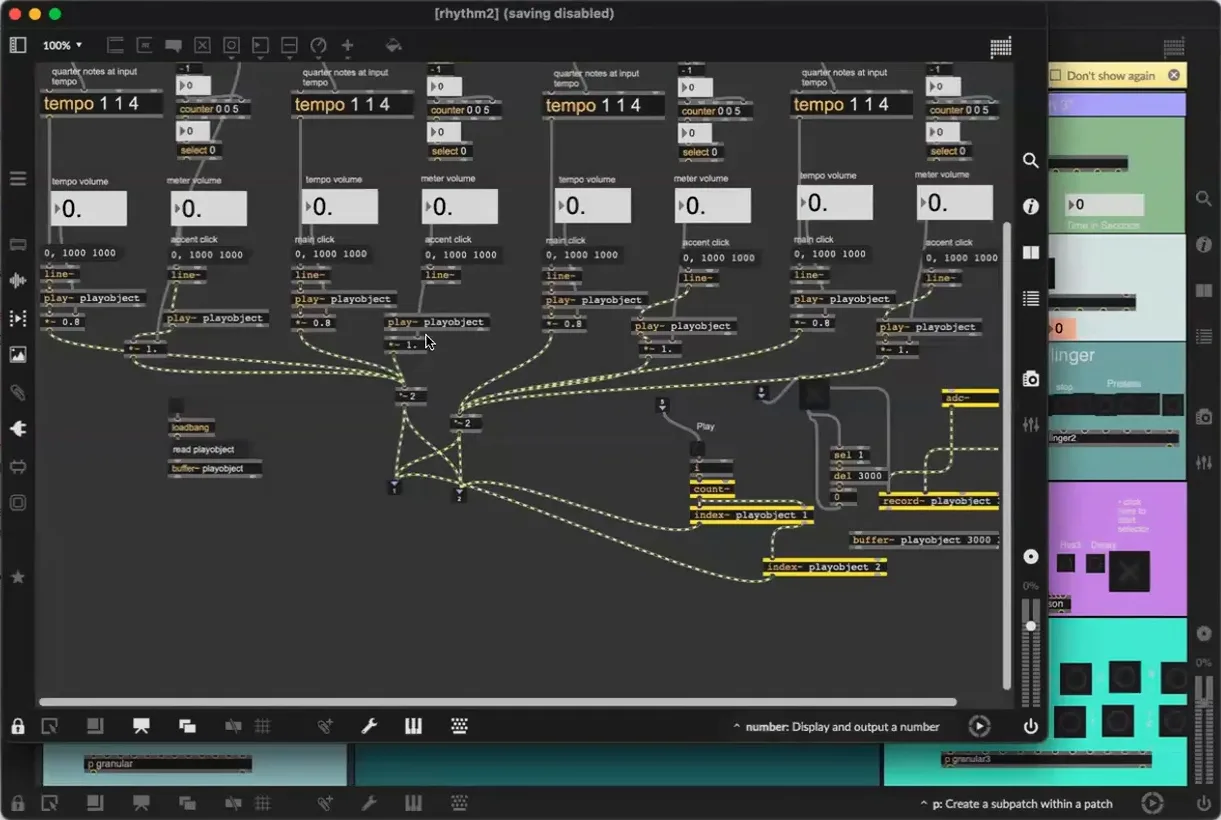Viewport: 1221px width, 820px height.
Task: Add a message box from toolbar
Action: coord(144,45)
